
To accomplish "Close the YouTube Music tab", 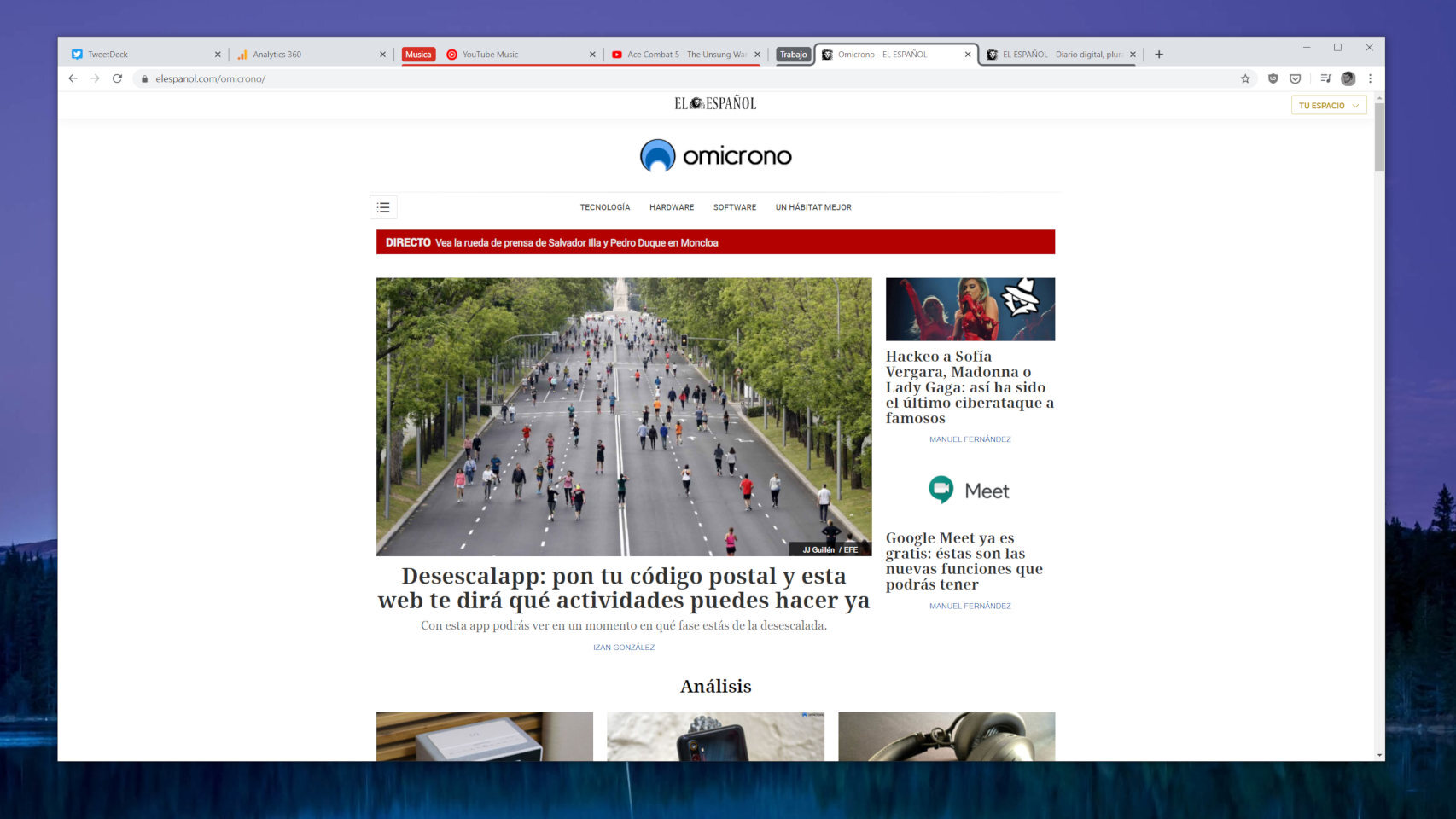I will (592, 55).
